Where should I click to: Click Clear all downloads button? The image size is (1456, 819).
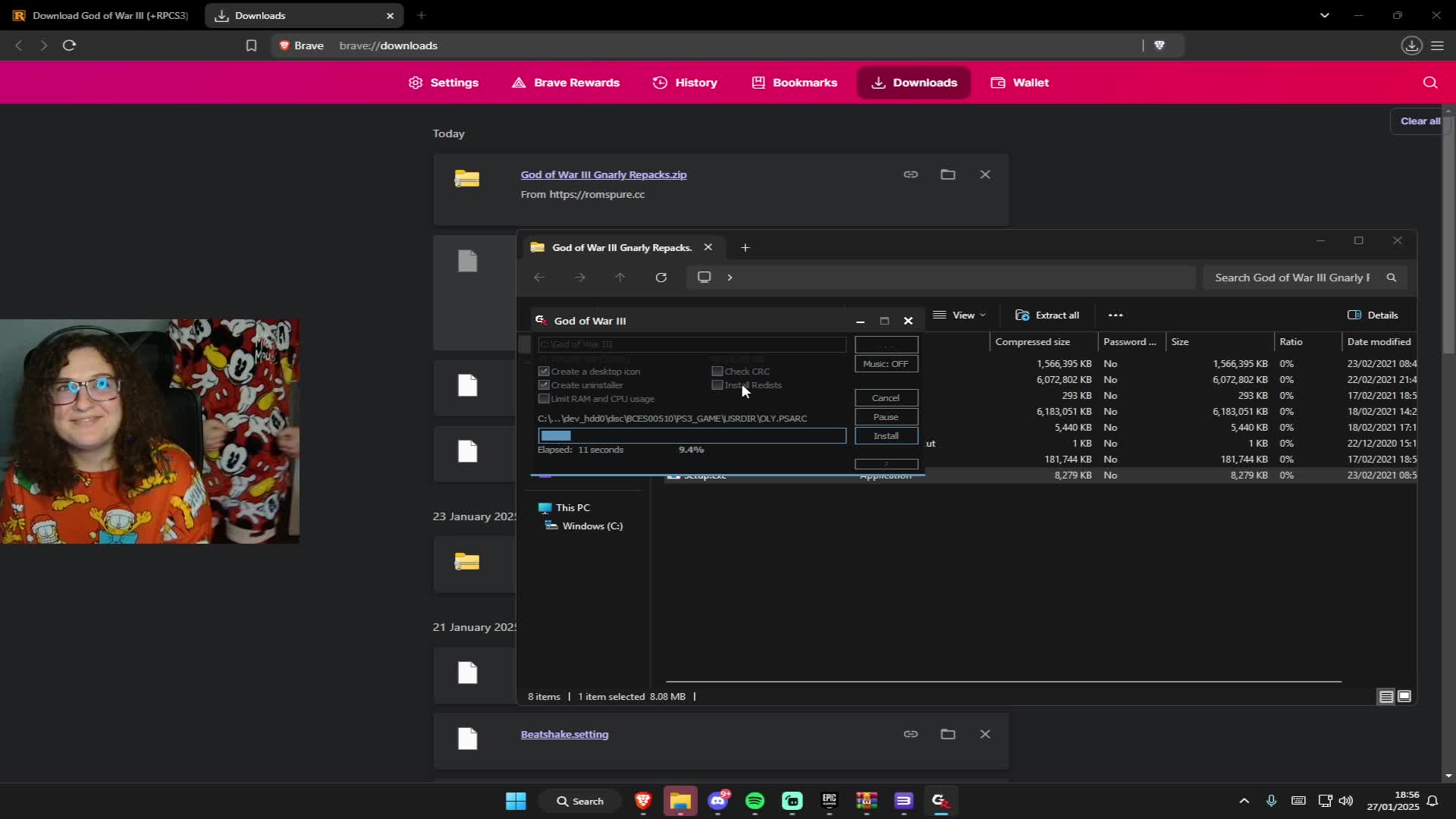point(1420,121)
